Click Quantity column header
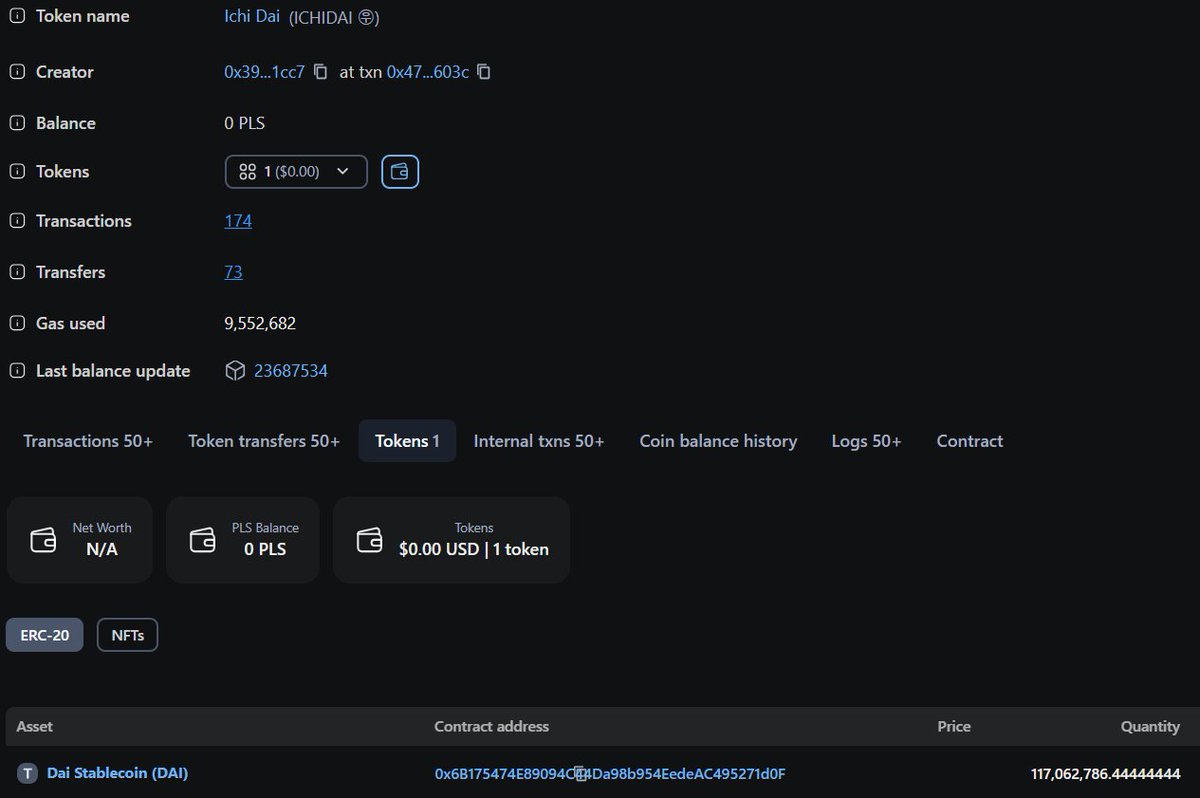Image resolution: width=1200 pixels, height=798 pixels. (1150, 727)
